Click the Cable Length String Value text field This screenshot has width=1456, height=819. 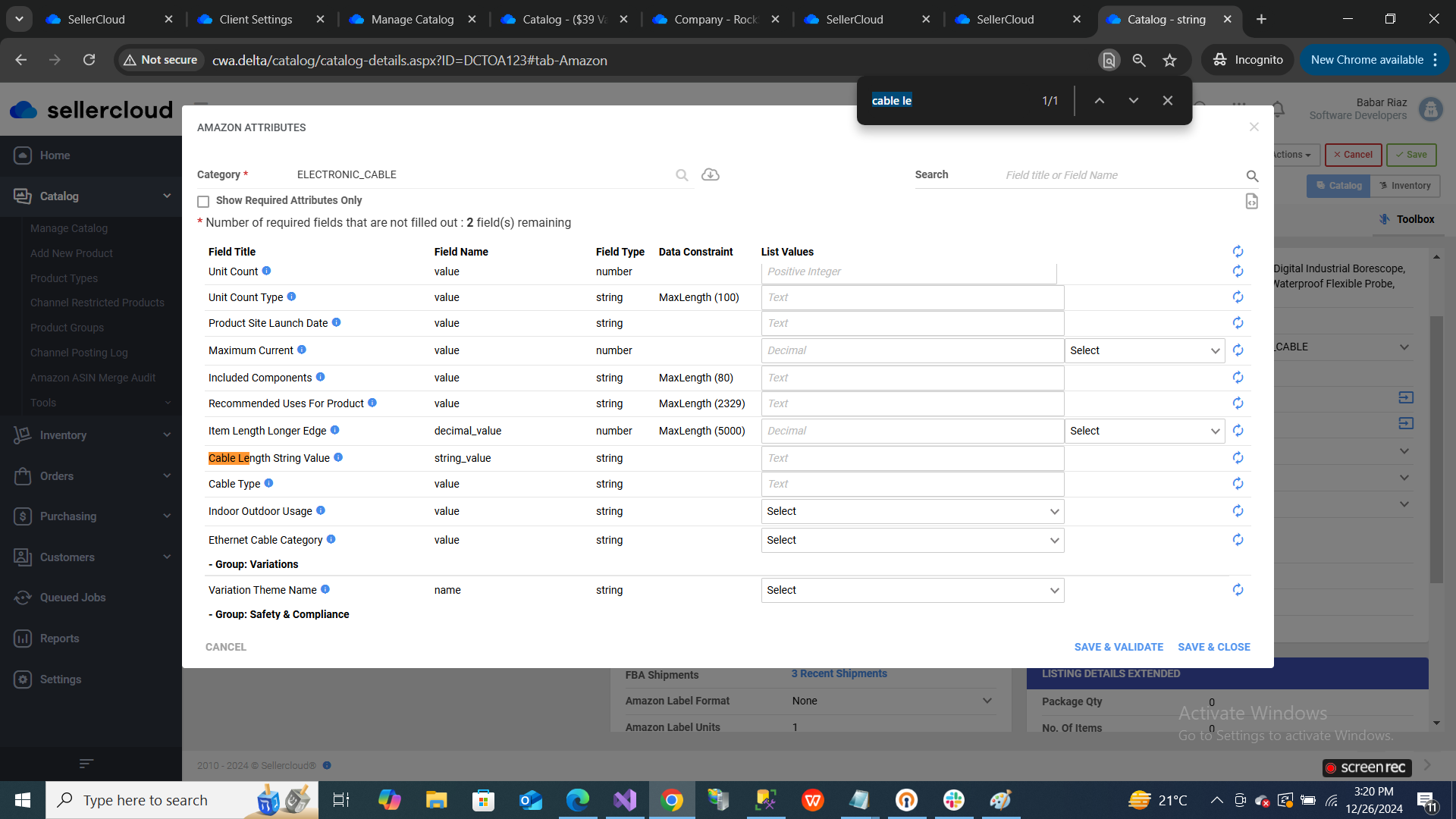(x=912, y=458)
